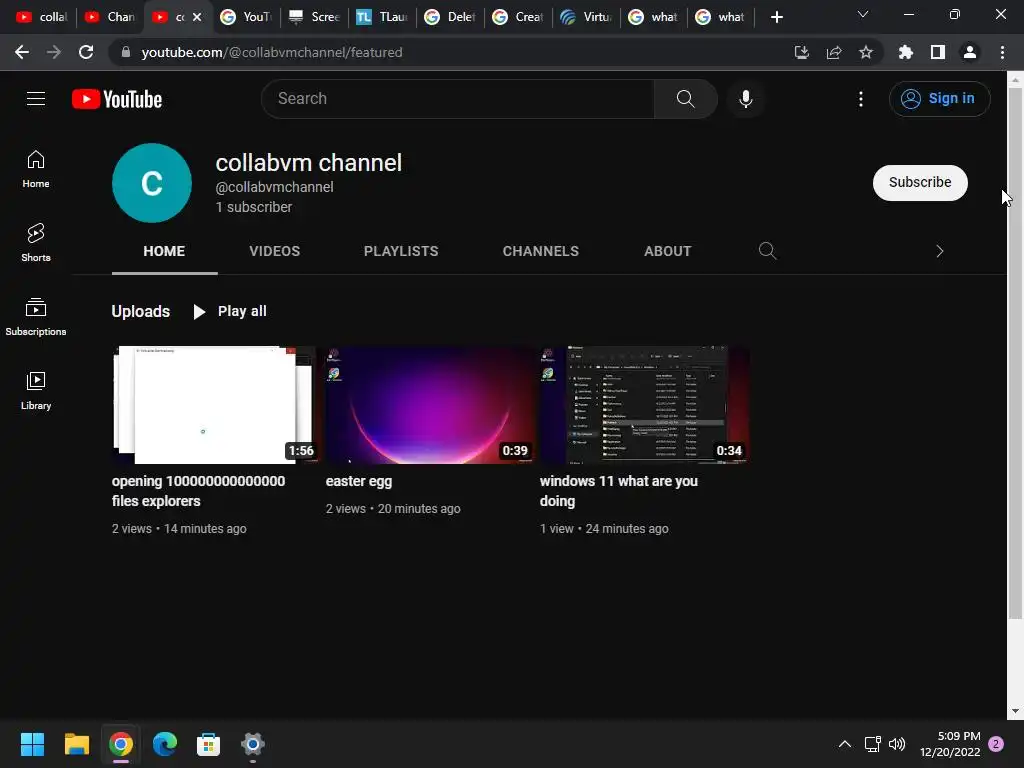This screenshot has width=1024, height=768.
Task: Switch to the VIDEOS channel tab
Action: pos(274,251)
